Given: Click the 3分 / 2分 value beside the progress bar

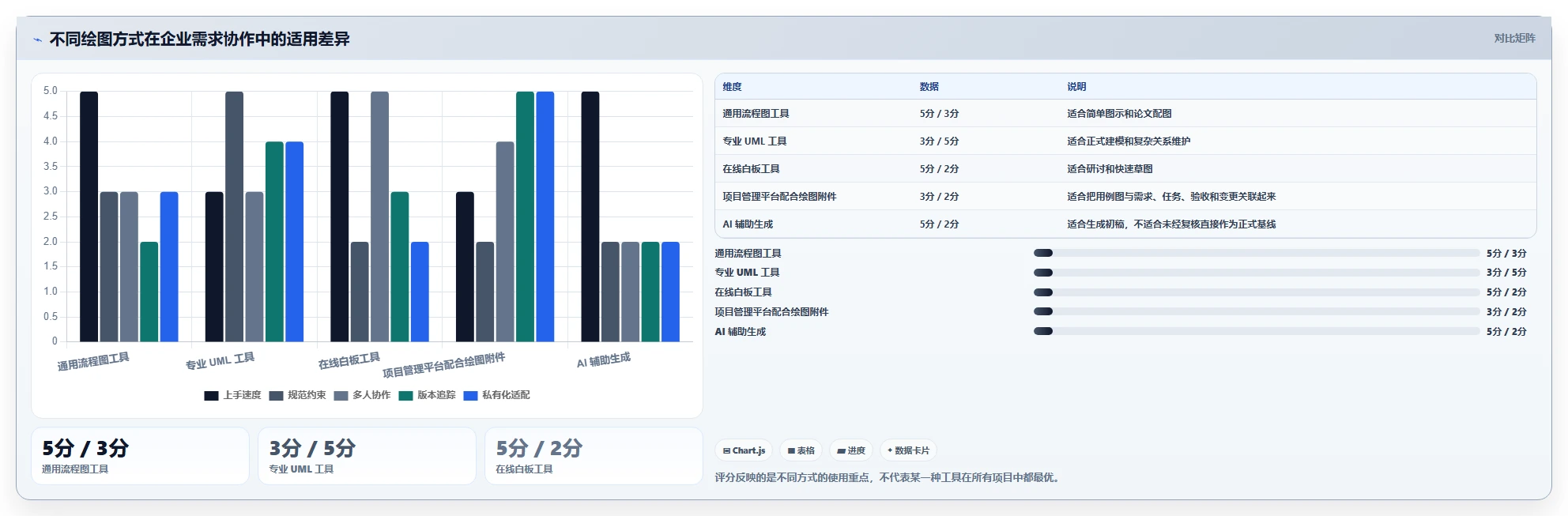Looking at the screenshot, I should 1506,311.
